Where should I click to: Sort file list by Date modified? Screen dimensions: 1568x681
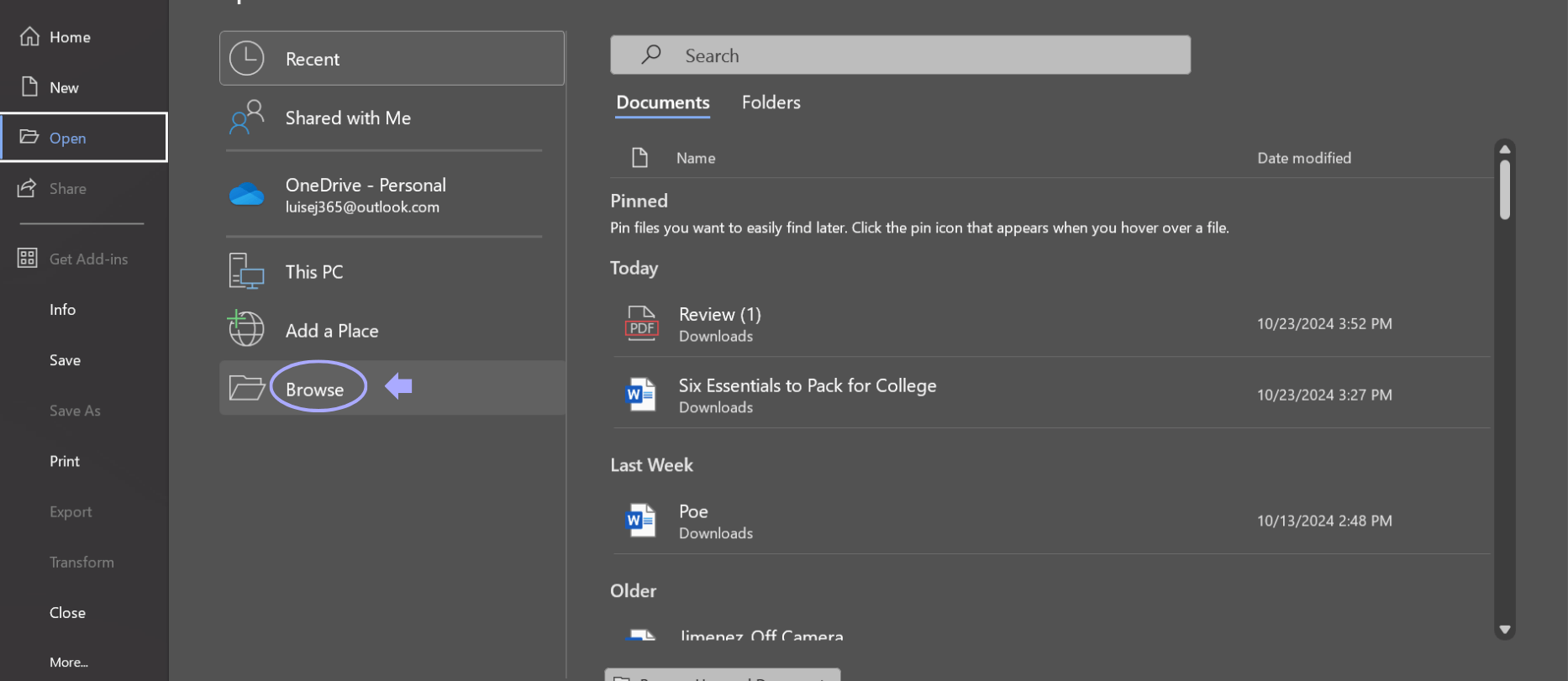tap(1303, 158)
